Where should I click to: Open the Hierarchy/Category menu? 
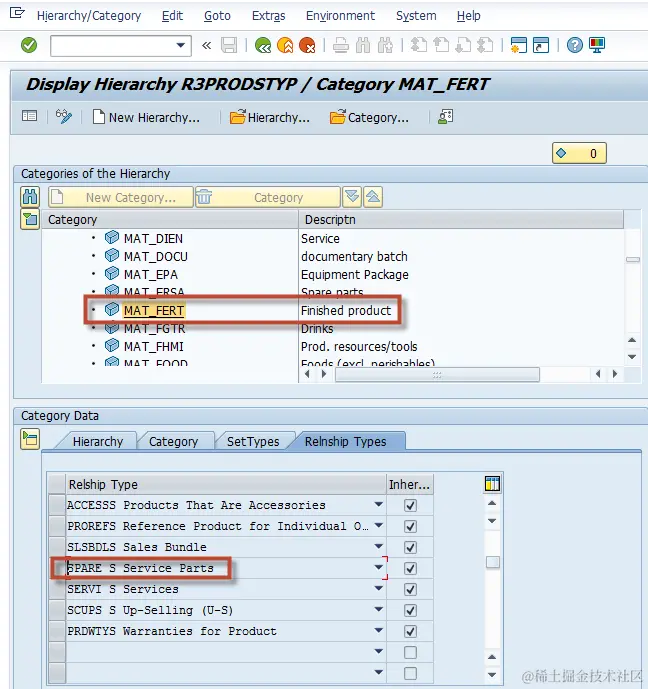click(x=89, y=16)
